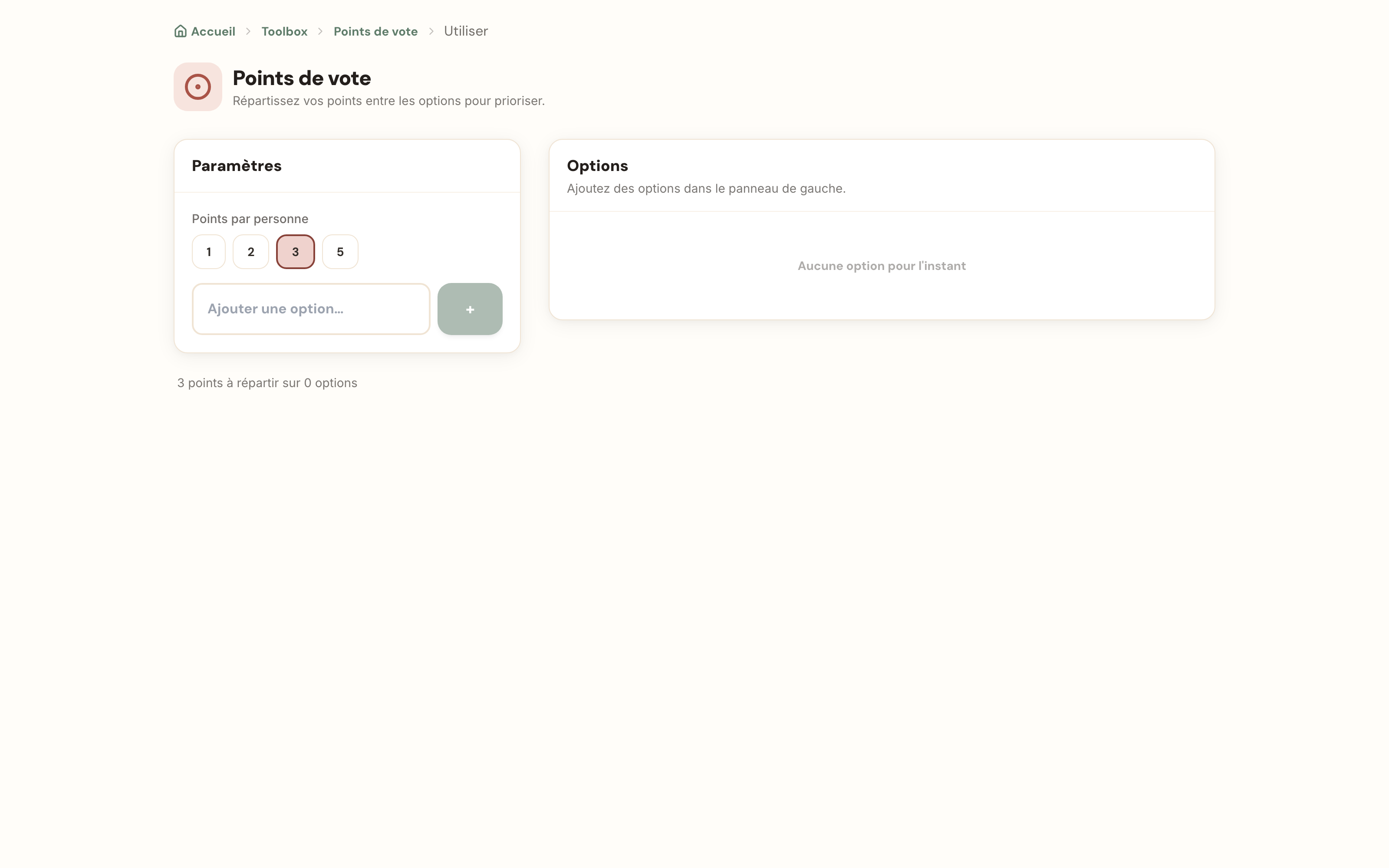The image size is (1389, 868).
Task: Open the Toolbox breadcrumb link
Action: [x=284, y=32]
